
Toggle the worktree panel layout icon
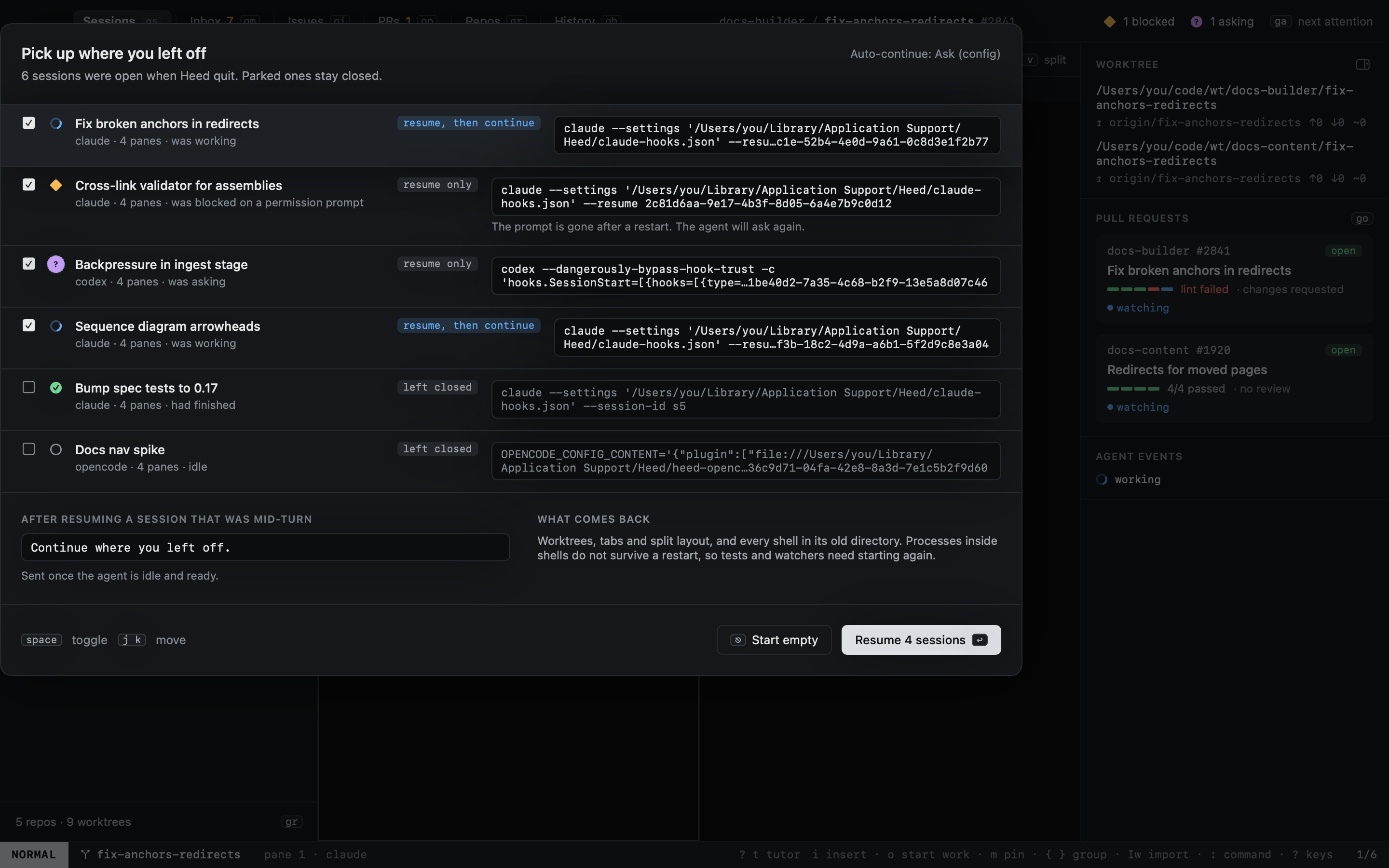tap(1362, 64)
